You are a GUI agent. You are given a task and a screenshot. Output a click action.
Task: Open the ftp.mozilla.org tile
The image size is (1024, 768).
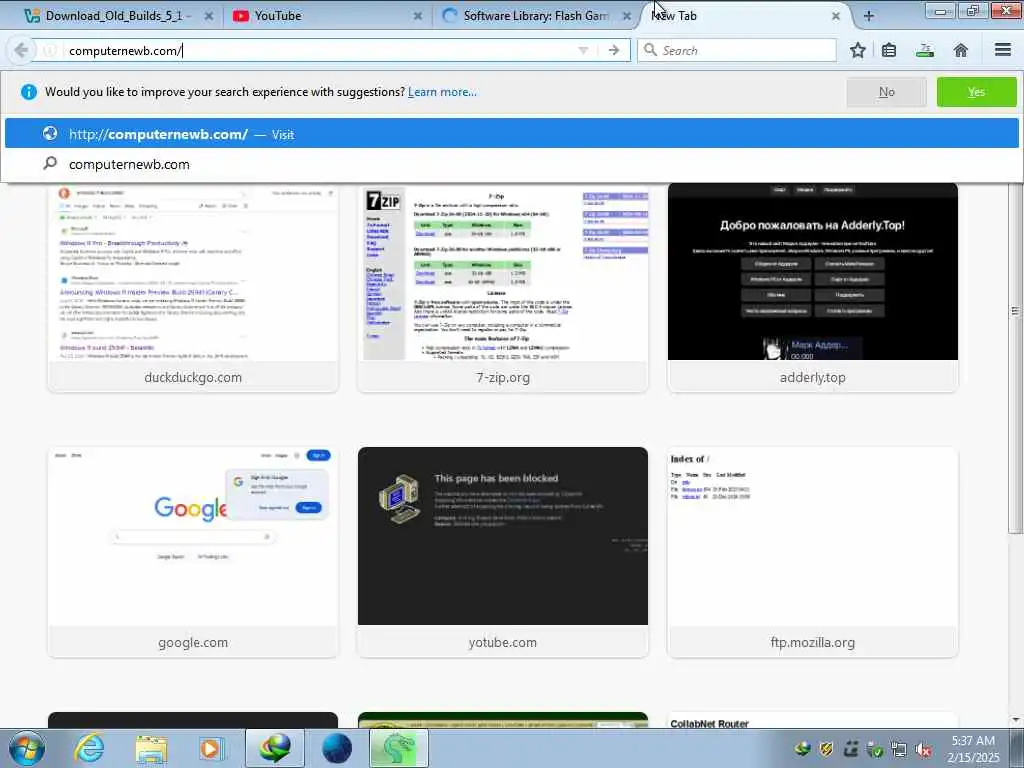click(x=812, y=552)
